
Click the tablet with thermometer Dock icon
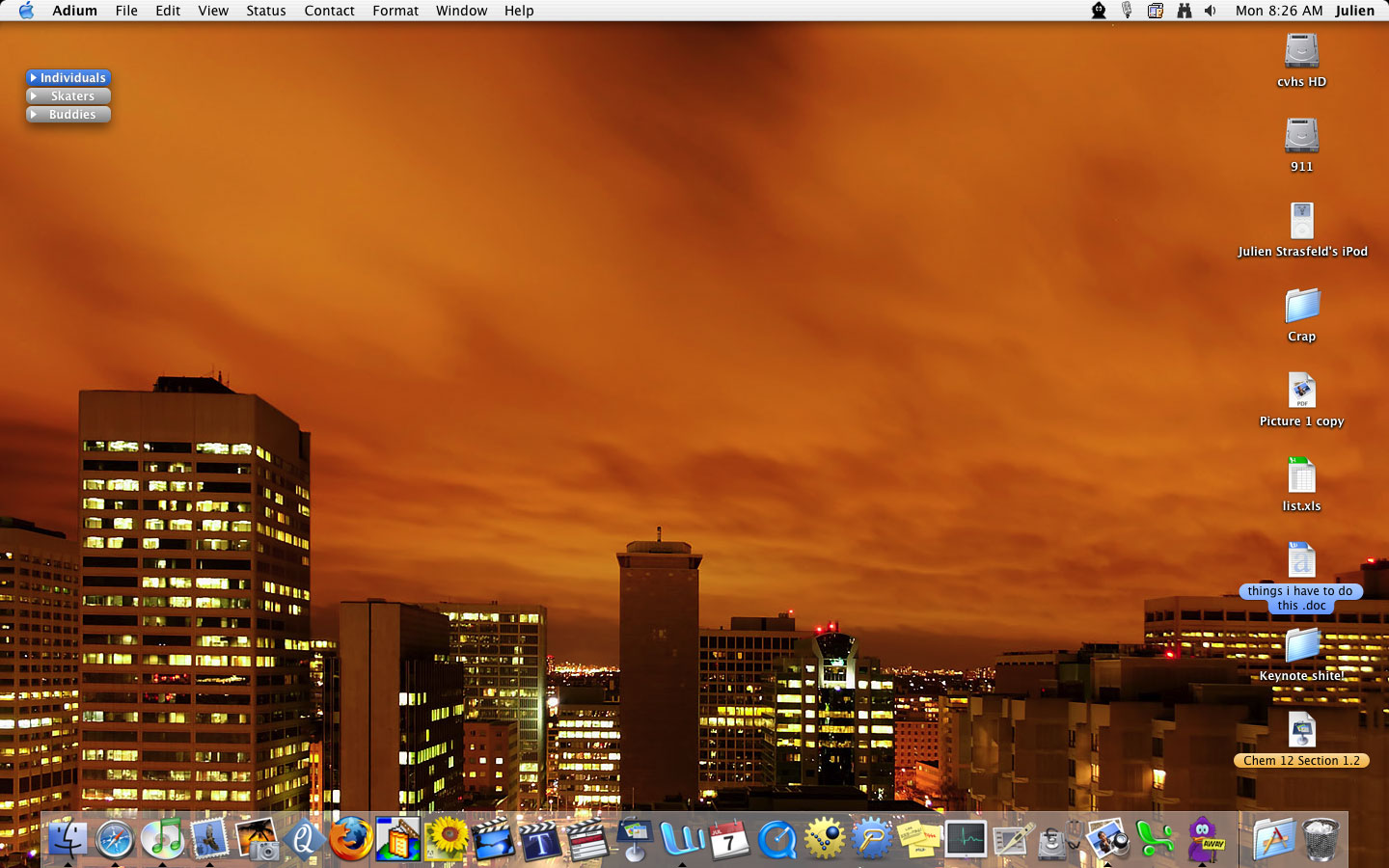tap(1013, 838)
